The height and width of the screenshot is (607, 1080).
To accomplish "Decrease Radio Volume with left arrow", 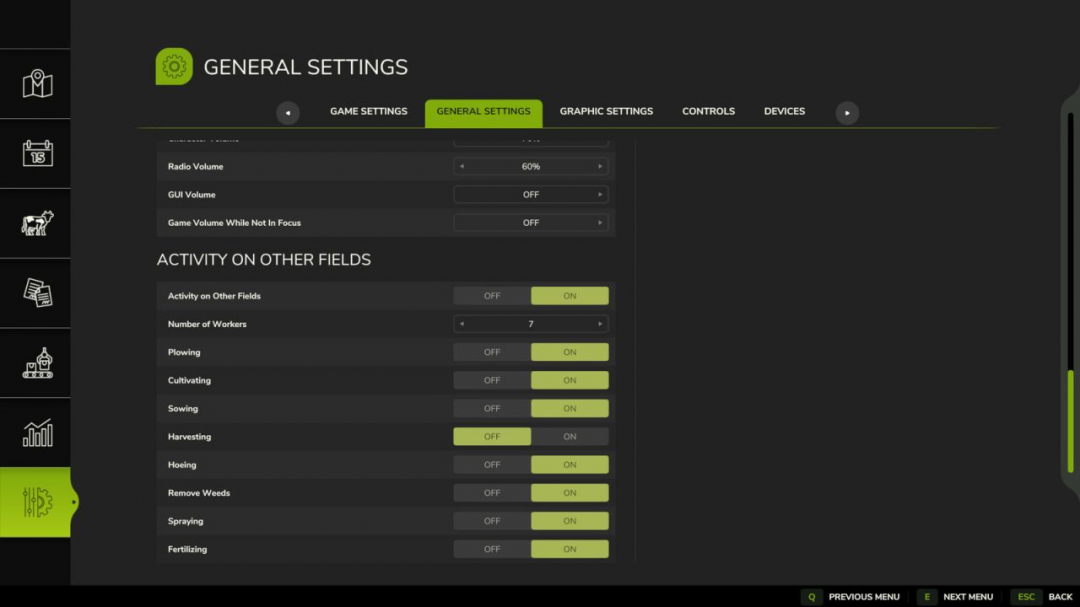I will coord(462,167).
